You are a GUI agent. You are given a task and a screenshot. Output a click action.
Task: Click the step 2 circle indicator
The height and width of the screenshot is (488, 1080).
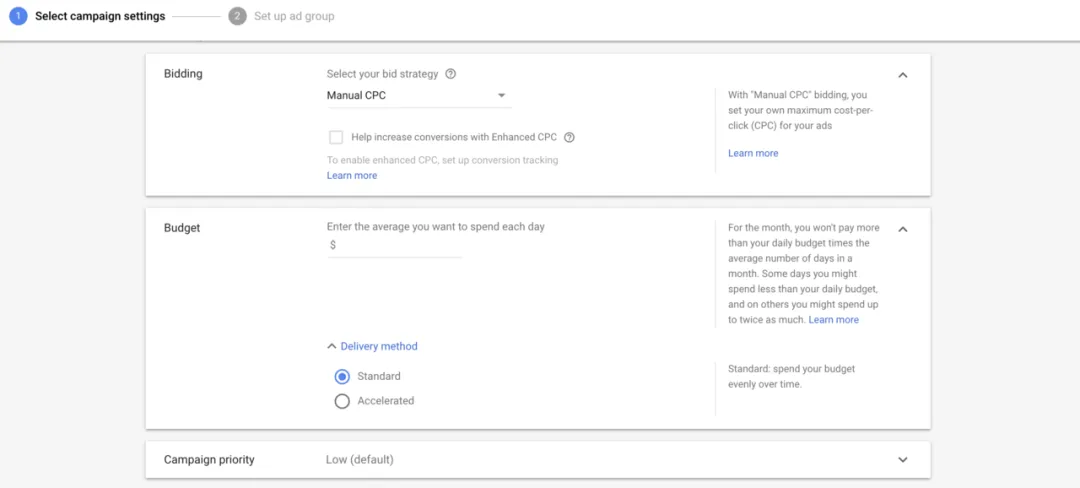(x=237, y=16)
